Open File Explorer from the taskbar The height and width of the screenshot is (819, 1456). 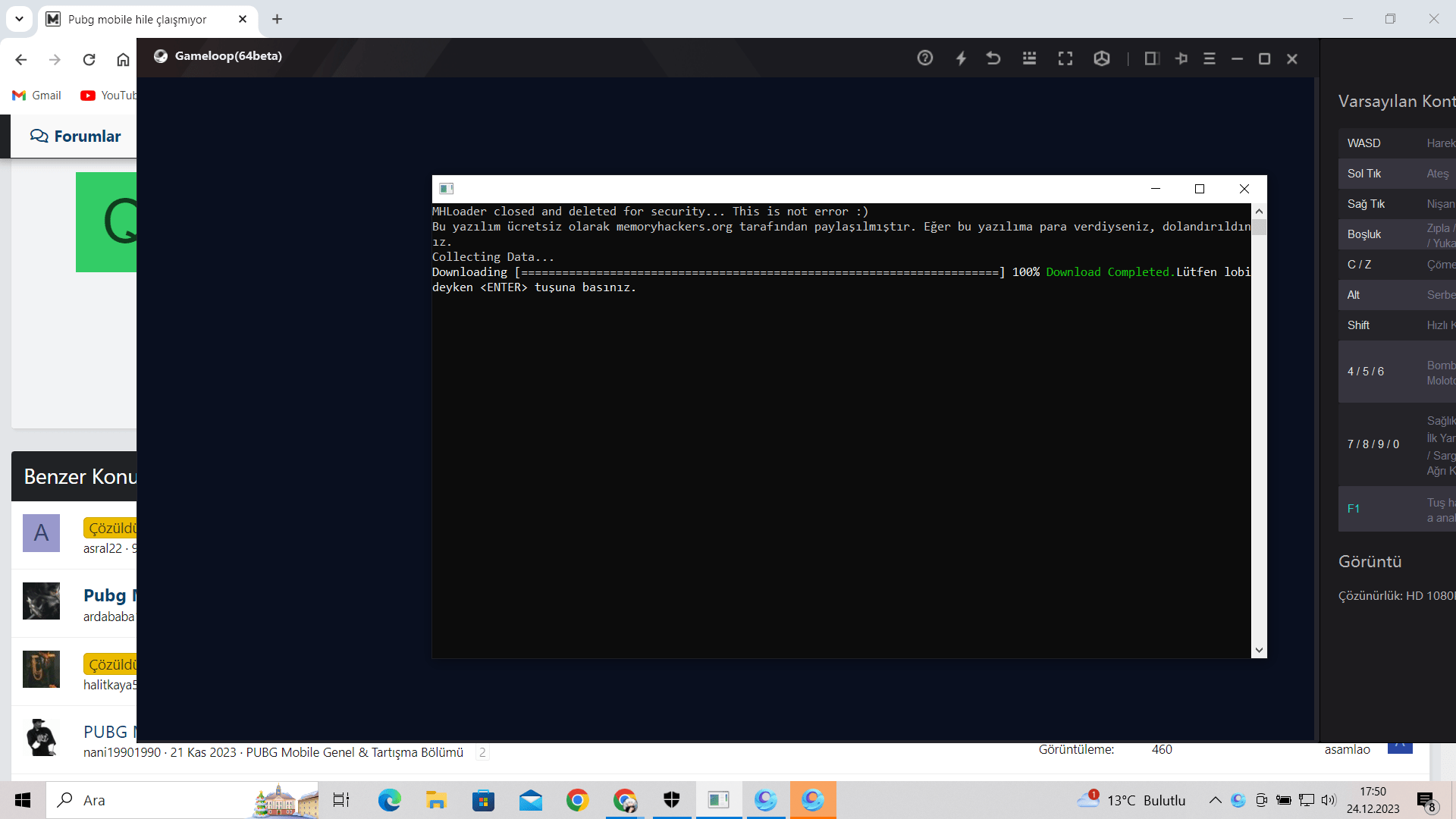(x=436, y=800)
